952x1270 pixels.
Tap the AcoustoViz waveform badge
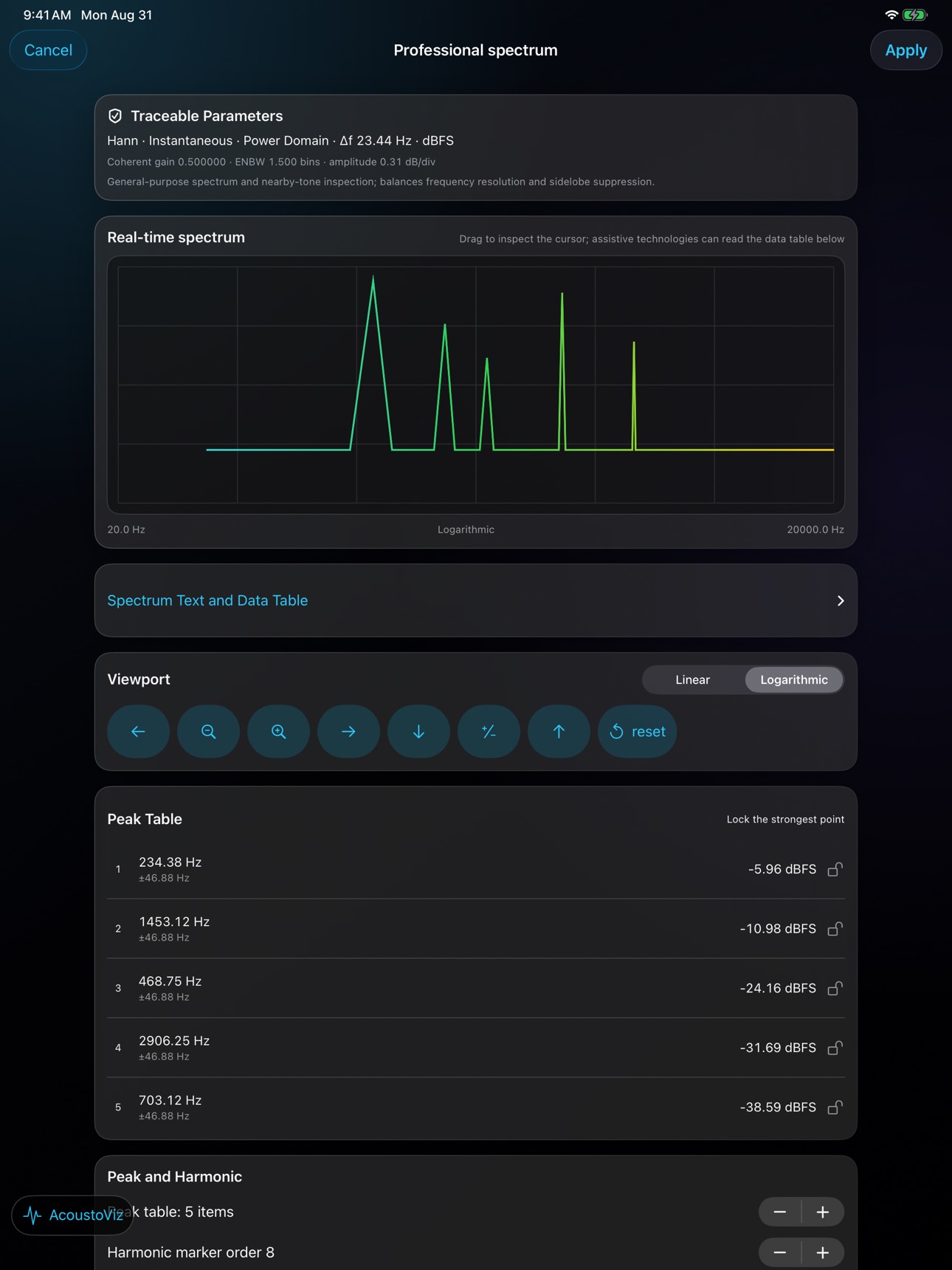point(72,1215)
